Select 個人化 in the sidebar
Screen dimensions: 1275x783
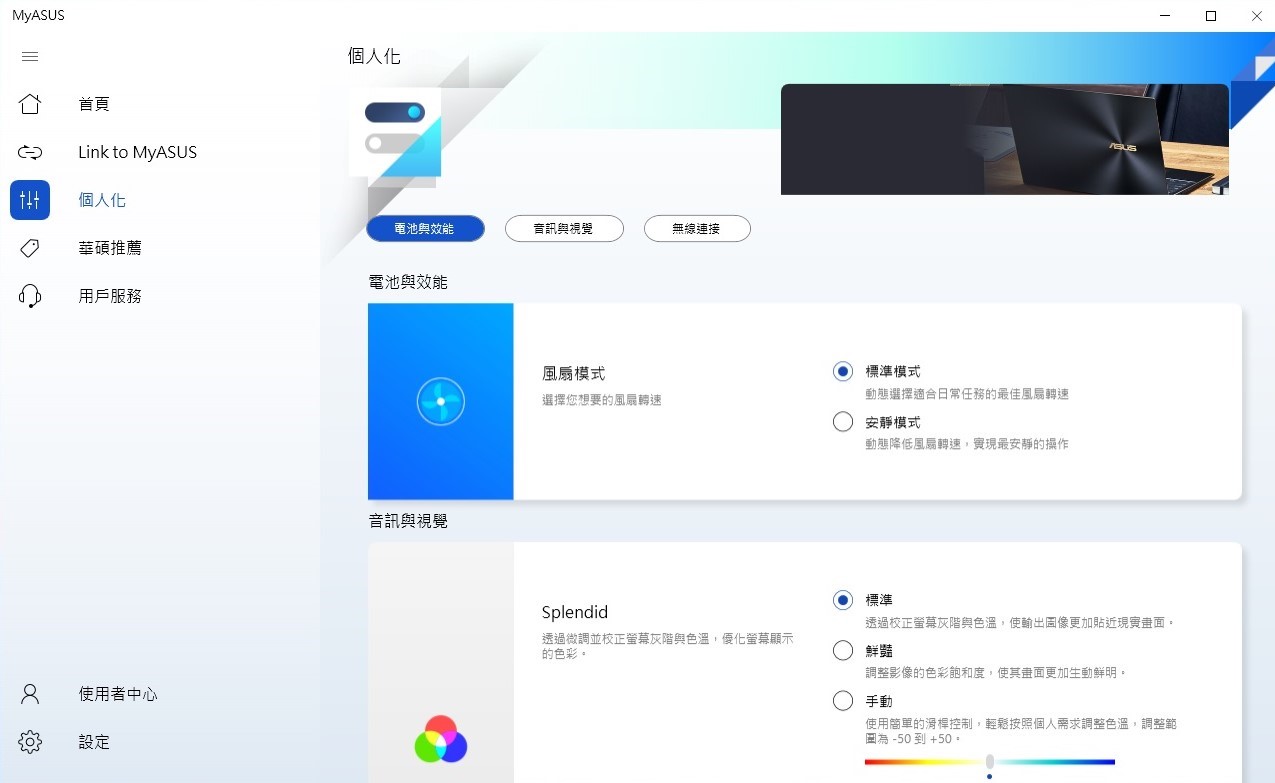pyautogui.click(x=102, y=200)
